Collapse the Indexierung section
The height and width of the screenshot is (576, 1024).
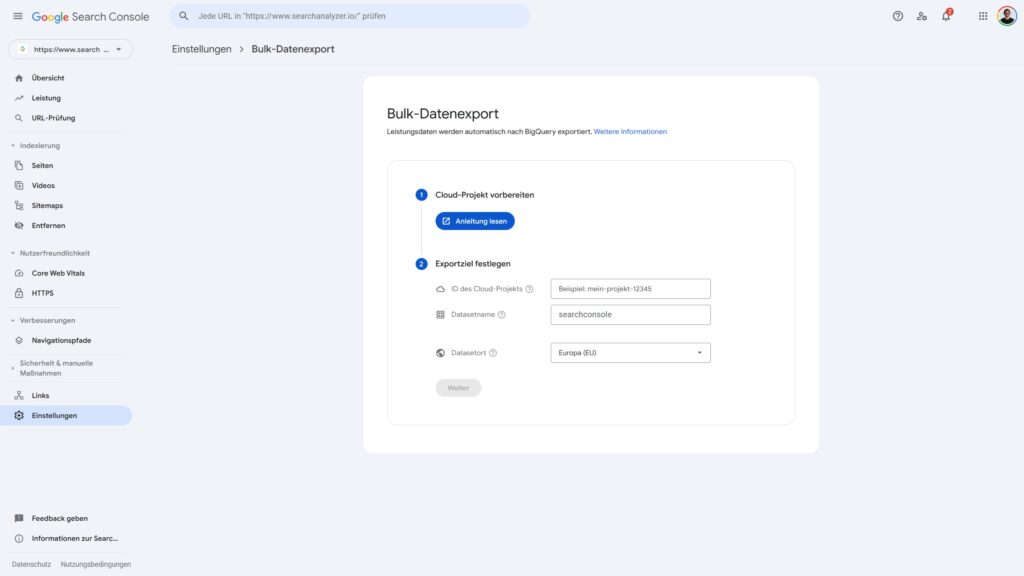click(13, 146)
